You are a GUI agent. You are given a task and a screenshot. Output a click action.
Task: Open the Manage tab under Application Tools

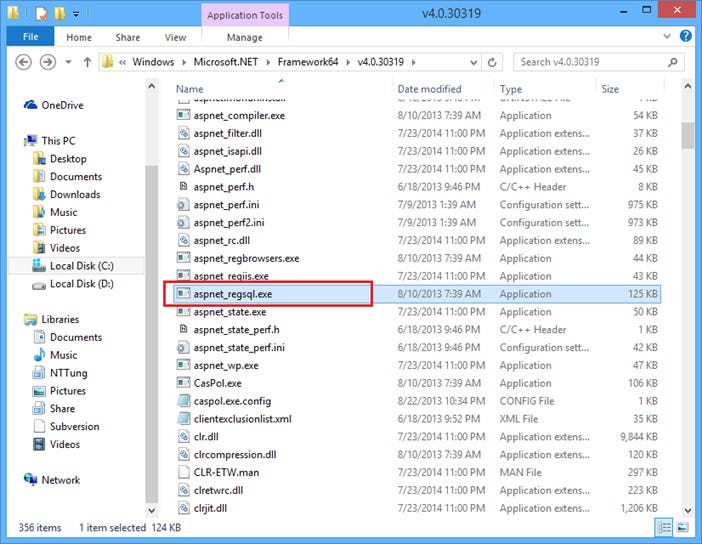[x=244, y=38]
